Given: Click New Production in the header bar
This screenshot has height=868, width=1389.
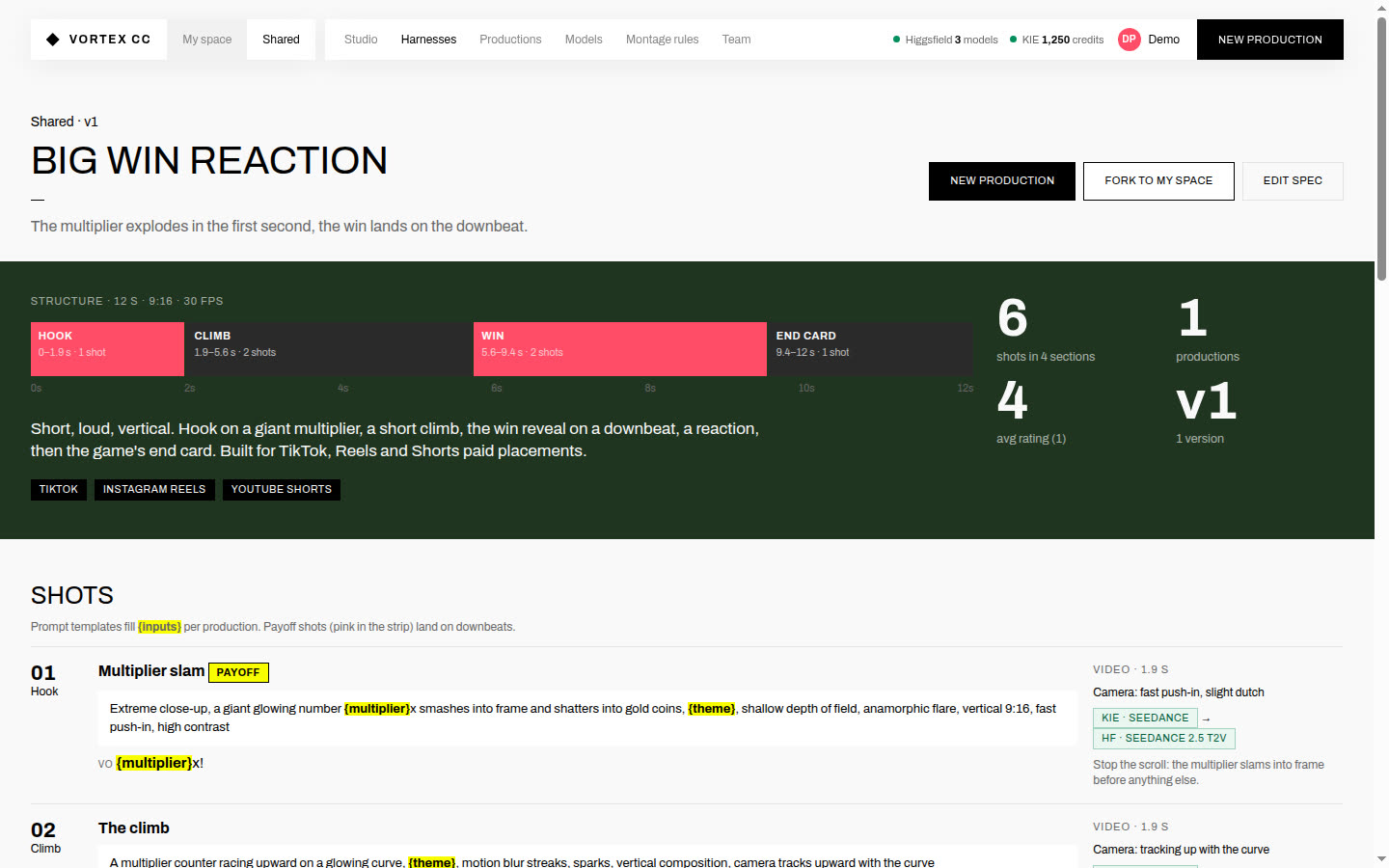Looking at the screenshot, I should (x=1269, y=40).
